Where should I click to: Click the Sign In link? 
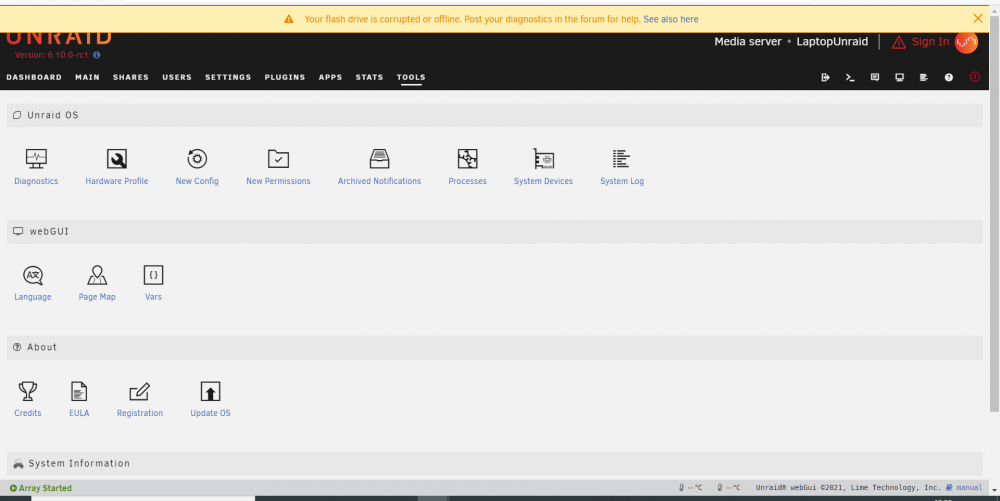(930, 42)
